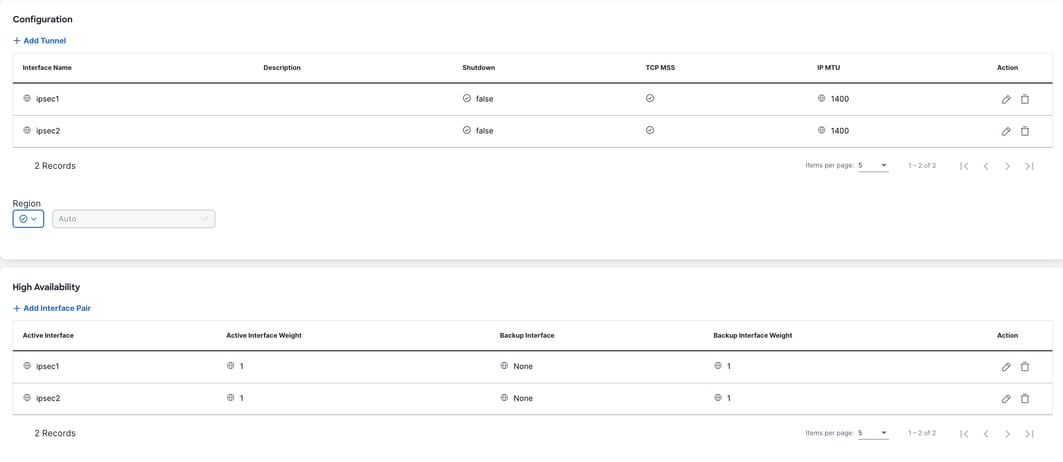The width and height of the screenshot is (1063, 462).
Task: Delete the ipsec1 interface pair entry
Action: tap(1025, 366)
